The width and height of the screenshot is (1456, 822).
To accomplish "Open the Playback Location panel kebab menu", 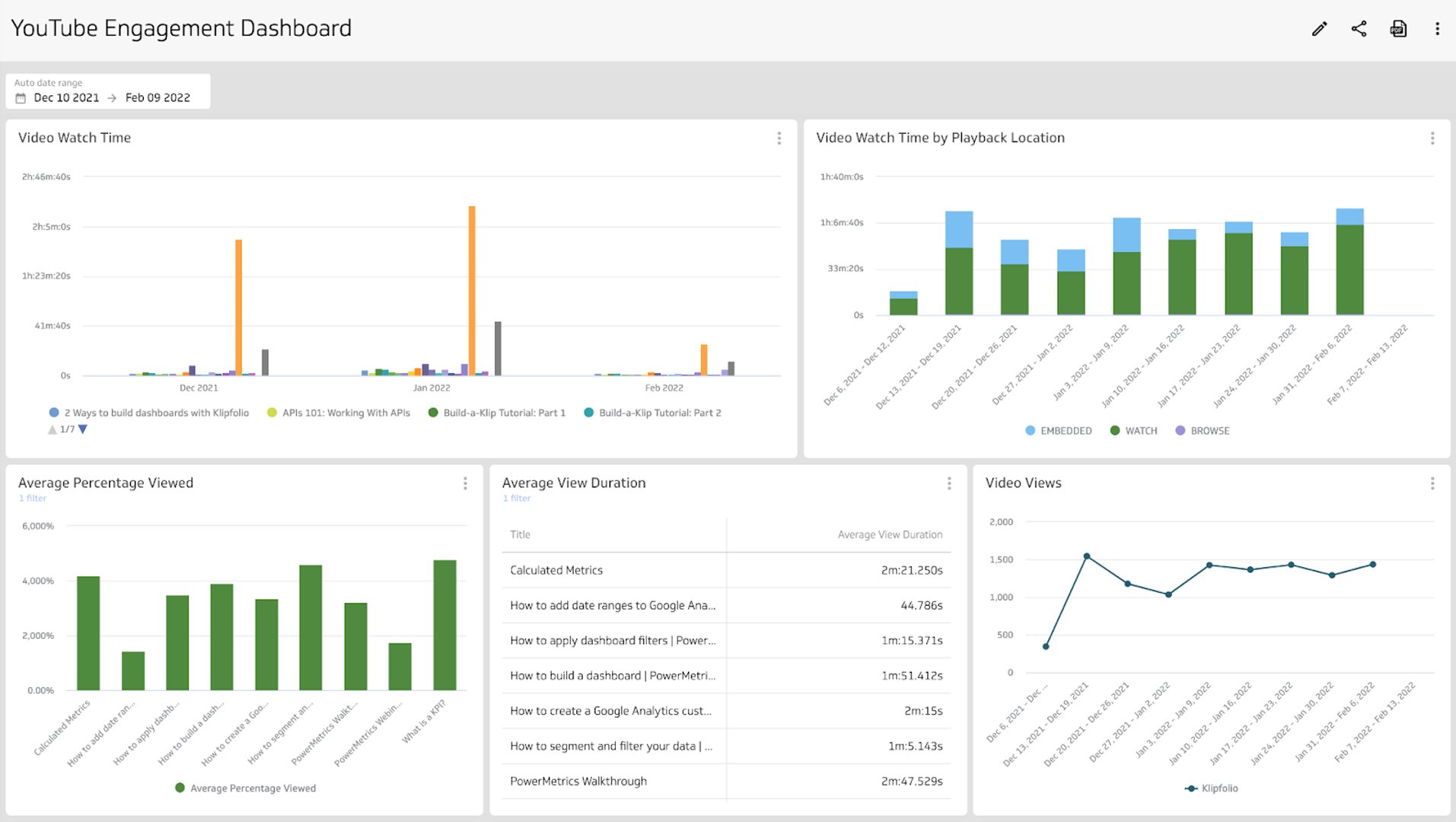I will 1432,138.
